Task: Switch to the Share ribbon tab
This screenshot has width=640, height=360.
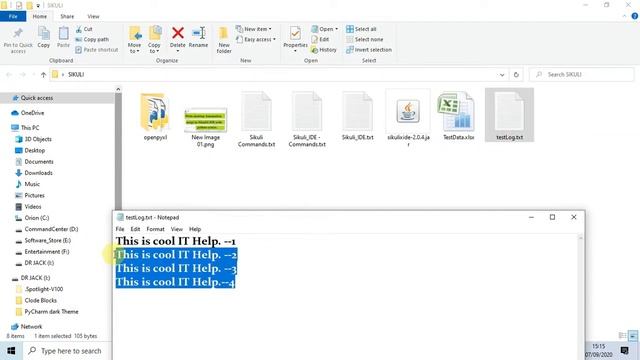Action: [x=67, y=16]
